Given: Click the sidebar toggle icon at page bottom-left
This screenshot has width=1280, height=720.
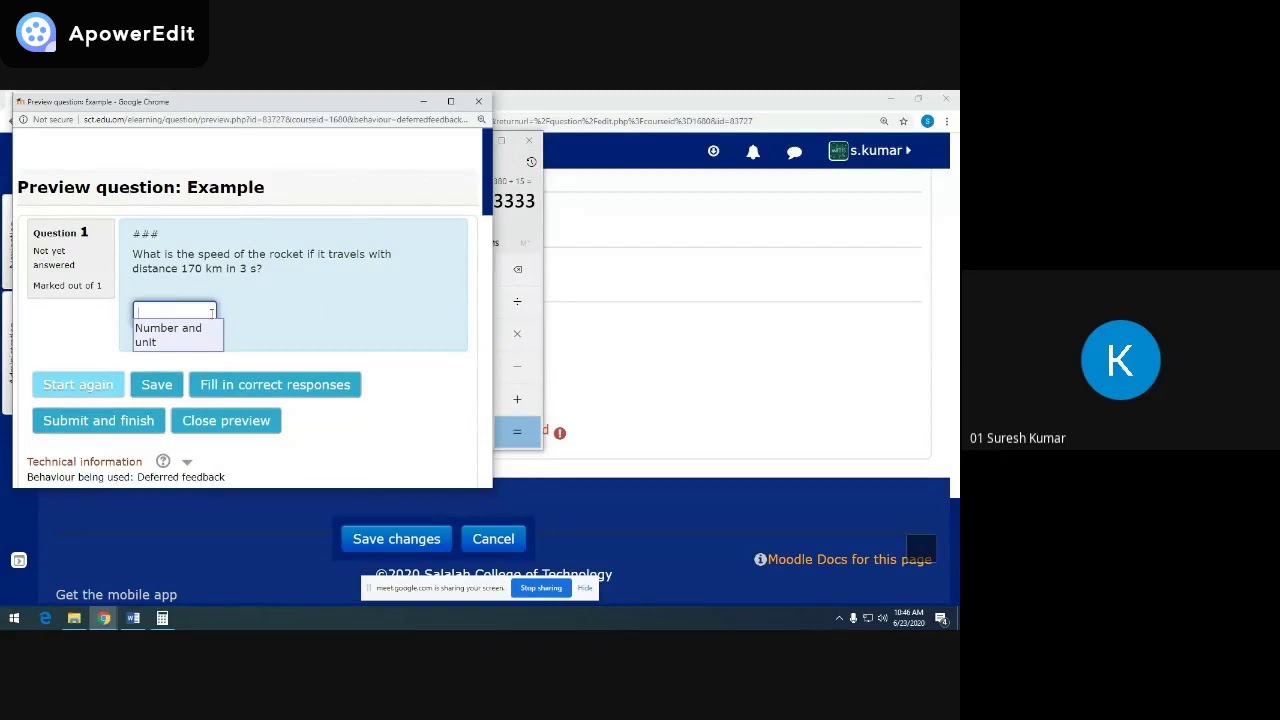Looking at the screenshot, I should pos(19,560).
